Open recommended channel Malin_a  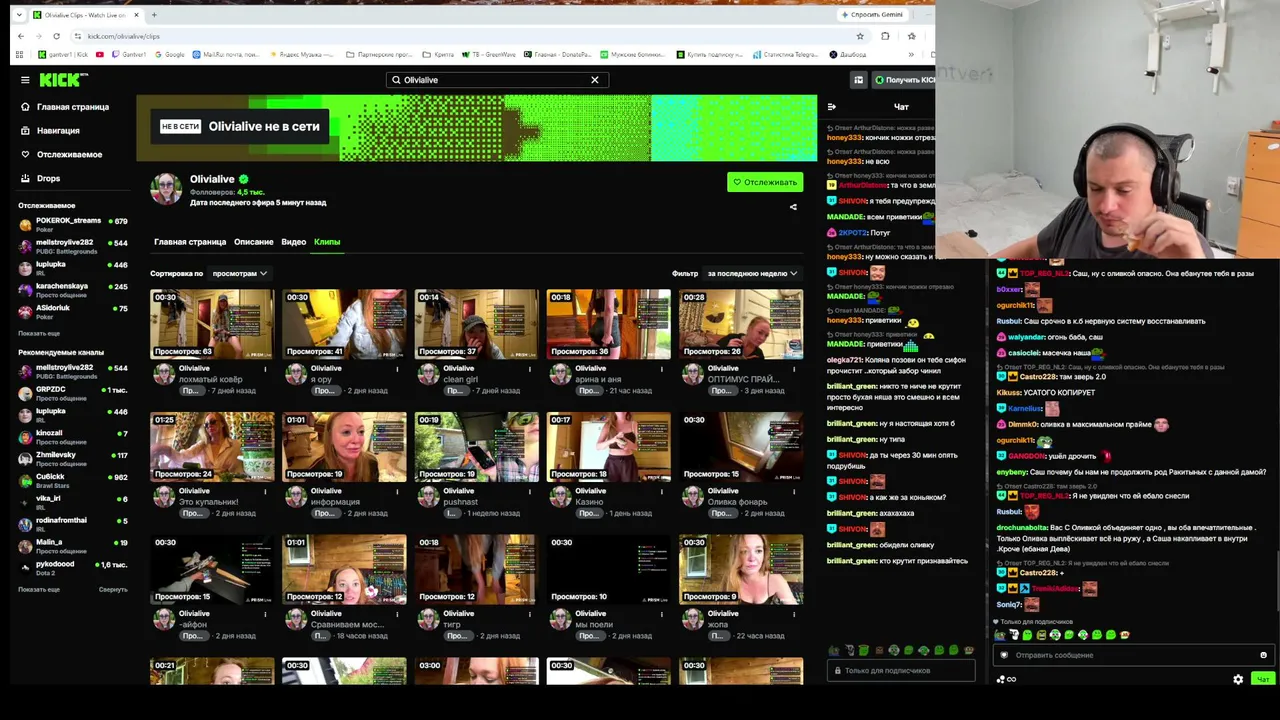coord(73,546)
